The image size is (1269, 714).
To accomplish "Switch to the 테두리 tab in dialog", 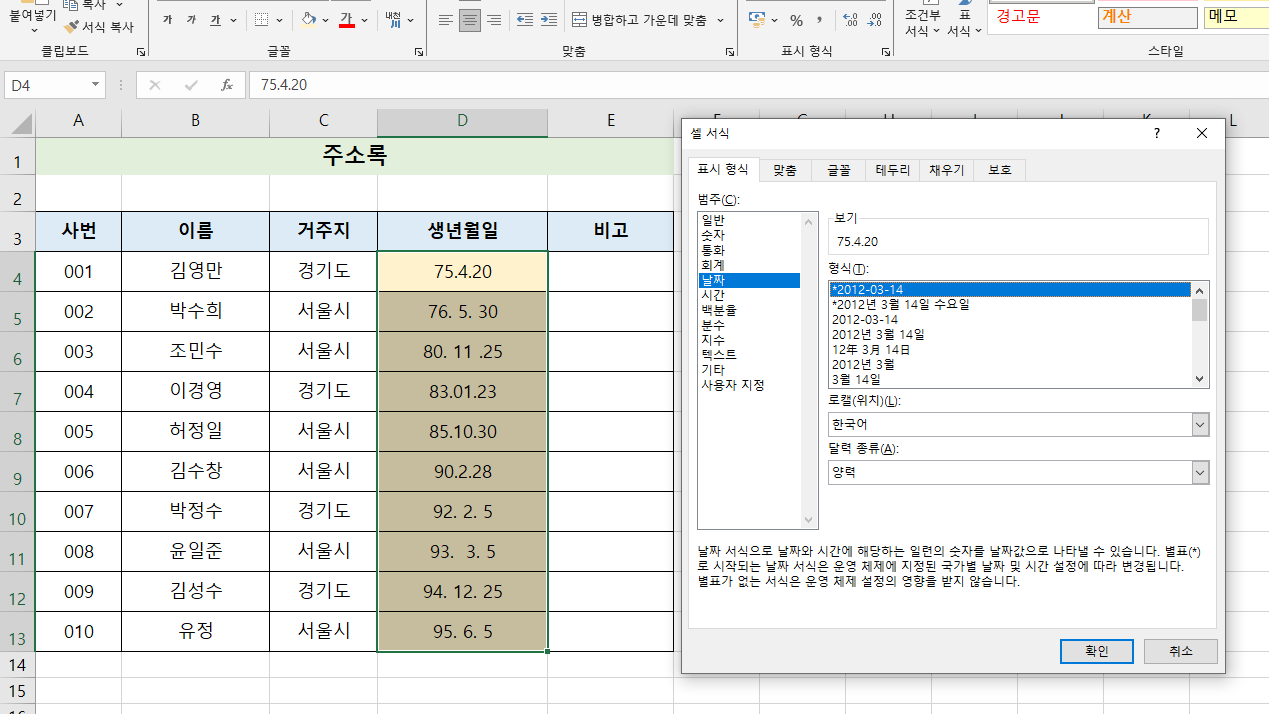I will tap(893, 170).
